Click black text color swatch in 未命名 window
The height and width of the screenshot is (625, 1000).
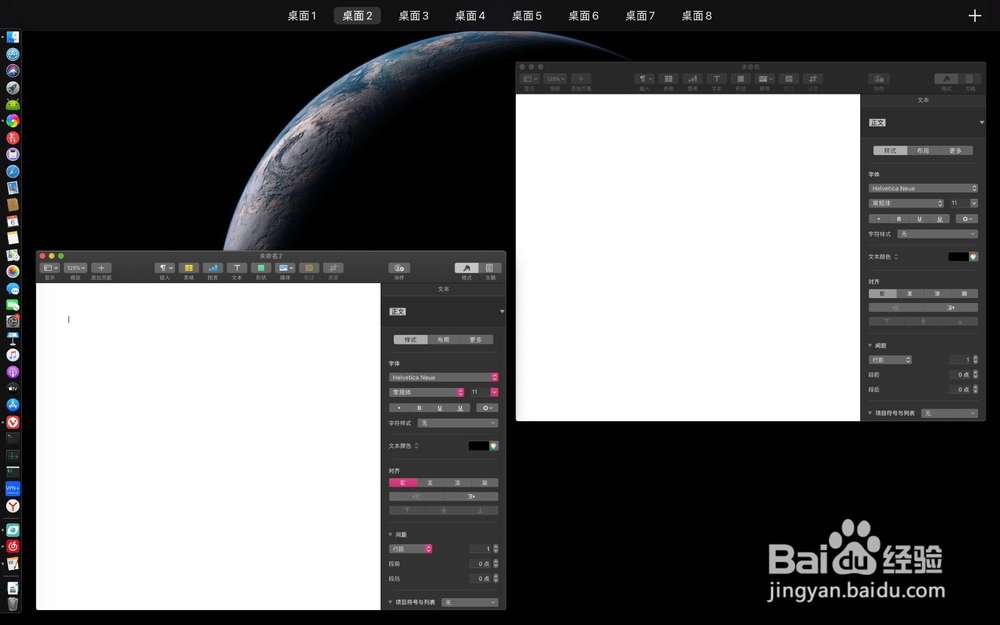[x=958, y=256]
